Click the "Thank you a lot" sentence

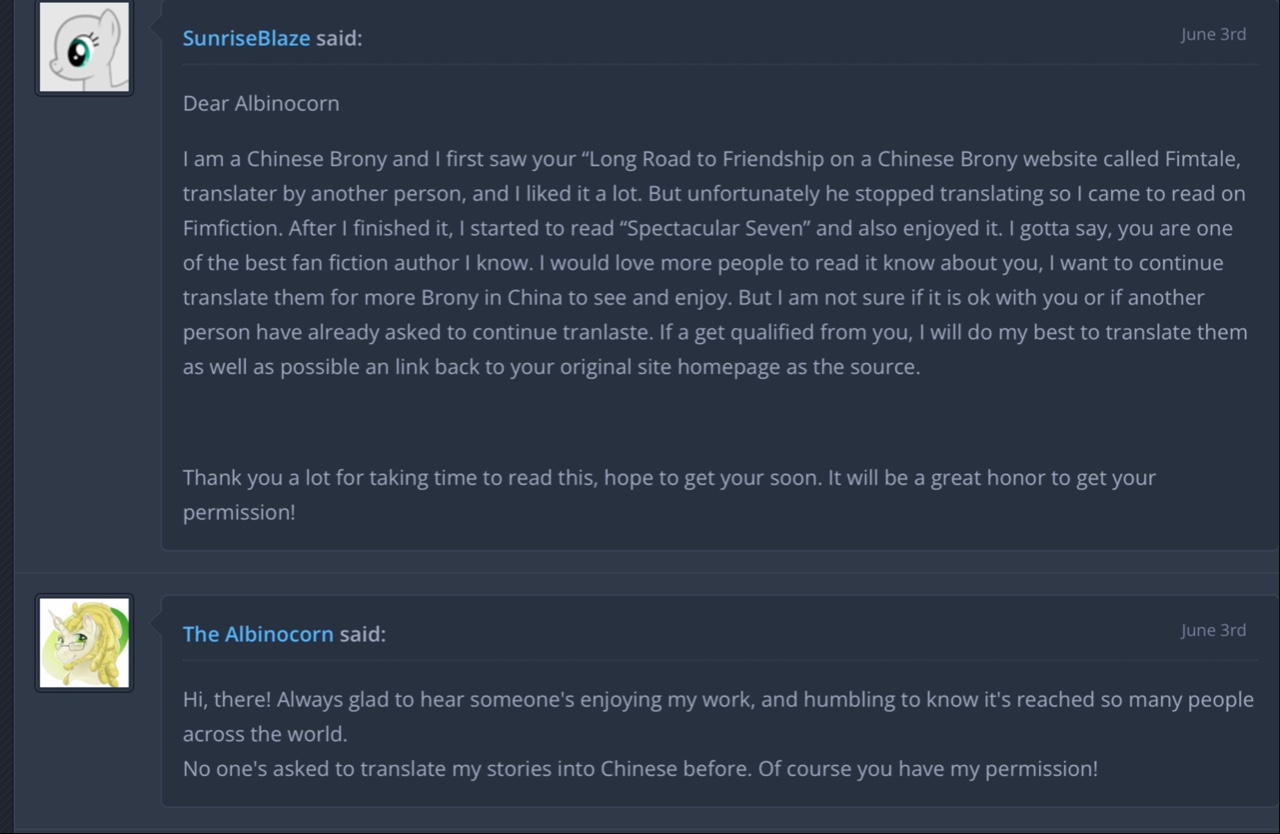tap(258, 477)
